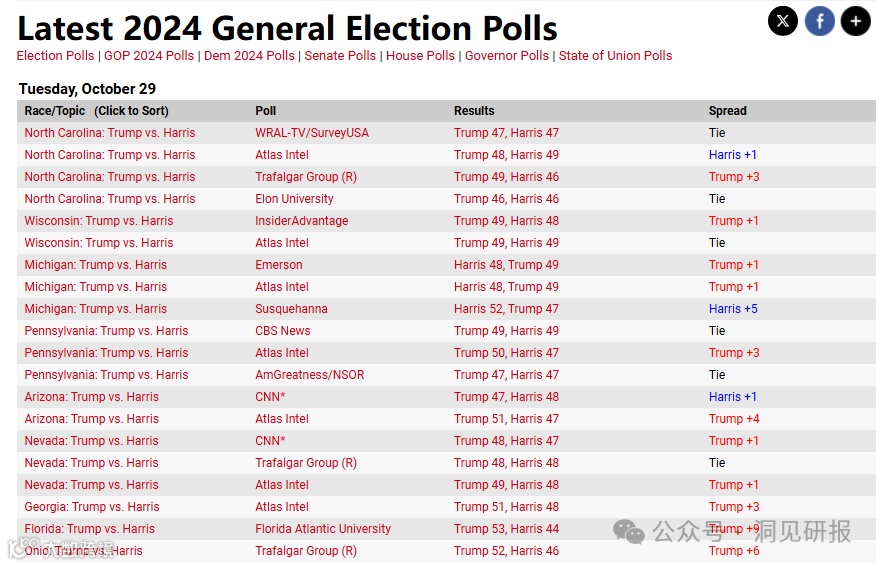879x566 pixels.
Task: Open Dem 2024 Polls page
Action: click(x=249, y=56)
